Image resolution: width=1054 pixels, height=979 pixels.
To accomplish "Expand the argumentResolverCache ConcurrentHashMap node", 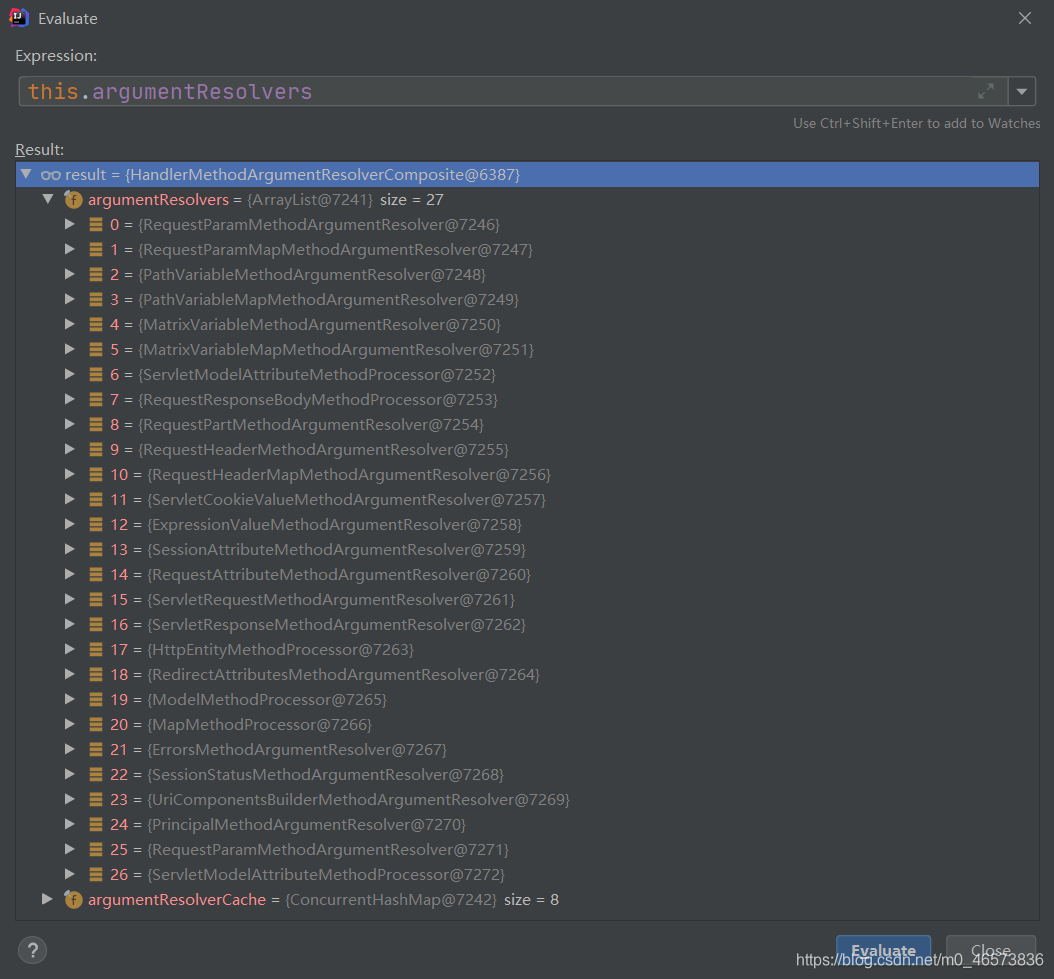I will click(x=46, y=899).
